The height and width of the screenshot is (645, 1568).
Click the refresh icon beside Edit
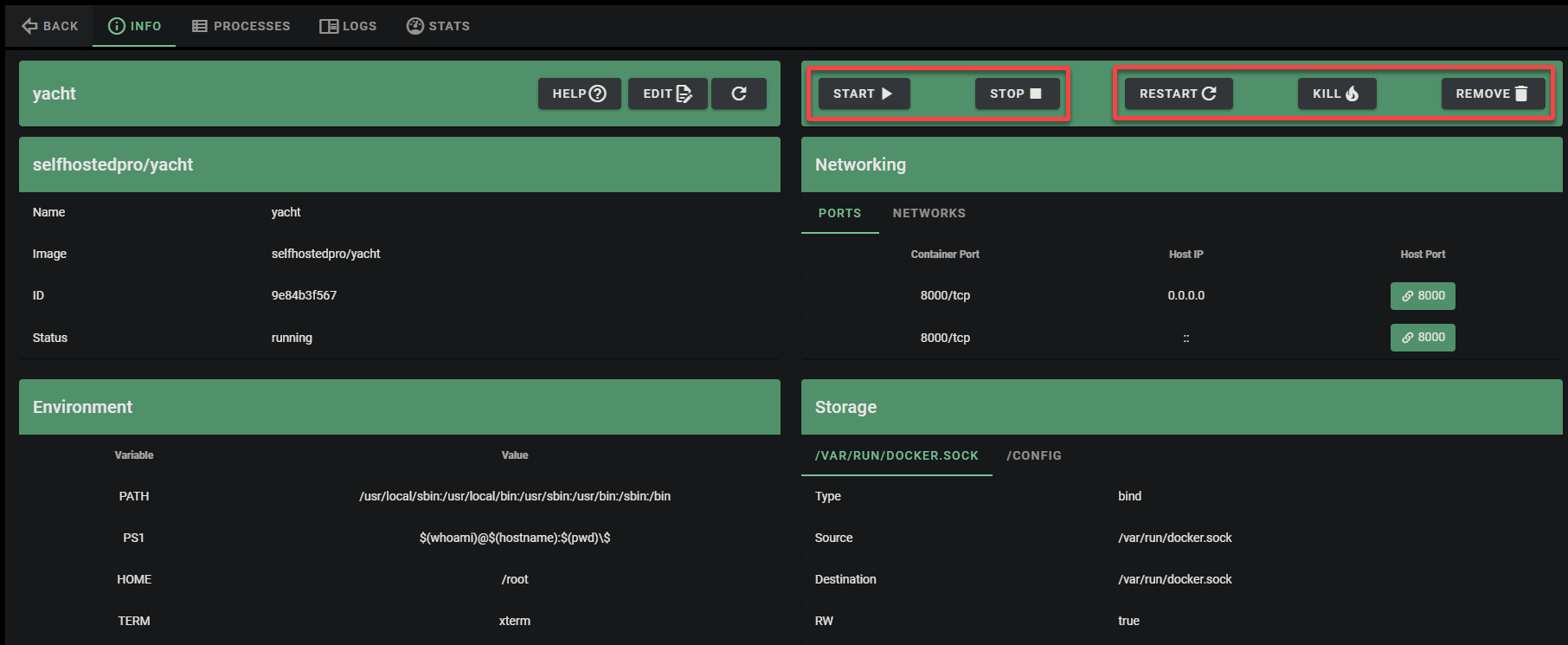click(x=738, y=94)
